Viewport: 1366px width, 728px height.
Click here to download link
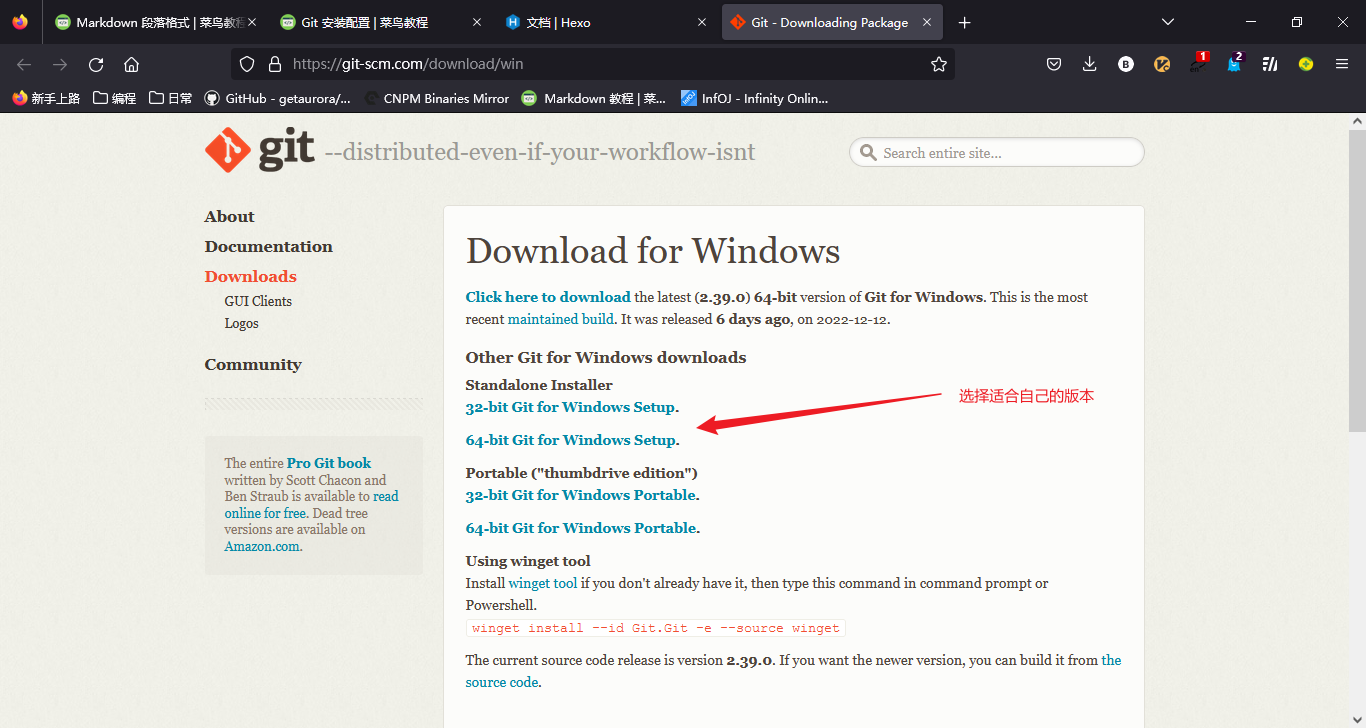548,297
